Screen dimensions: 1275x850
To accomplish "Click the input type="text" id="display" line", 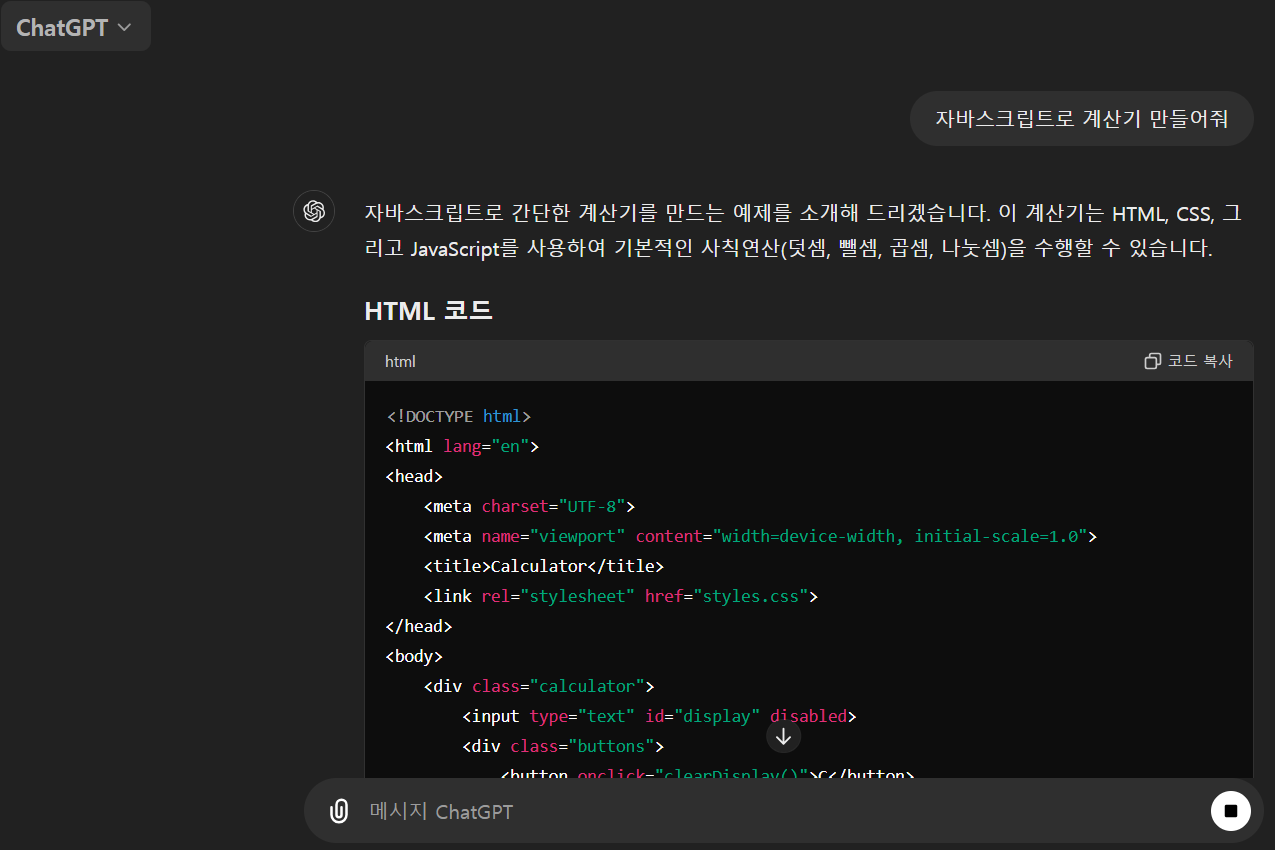I will [x=659, y=716].
